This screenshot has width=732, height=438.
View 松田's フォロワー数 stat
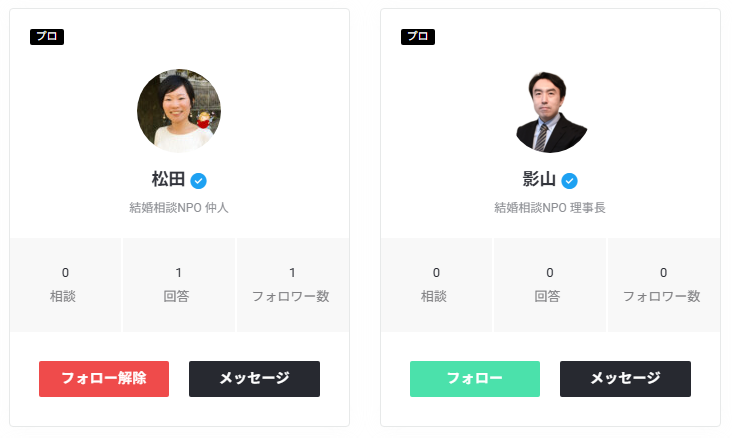[291, 284]
